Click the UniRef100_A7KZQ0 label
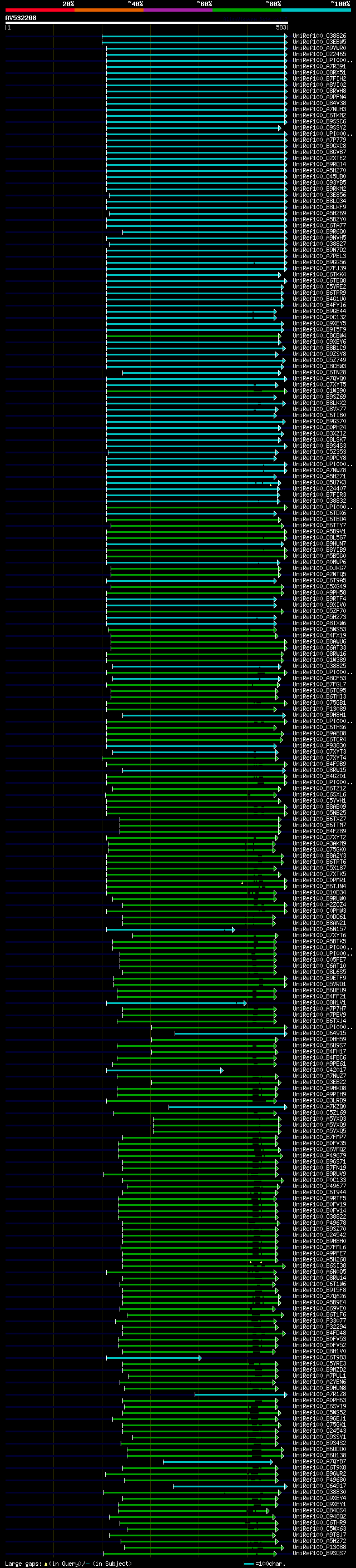Viewport: 356px width, 1568px height. (x=319, y=1106)
